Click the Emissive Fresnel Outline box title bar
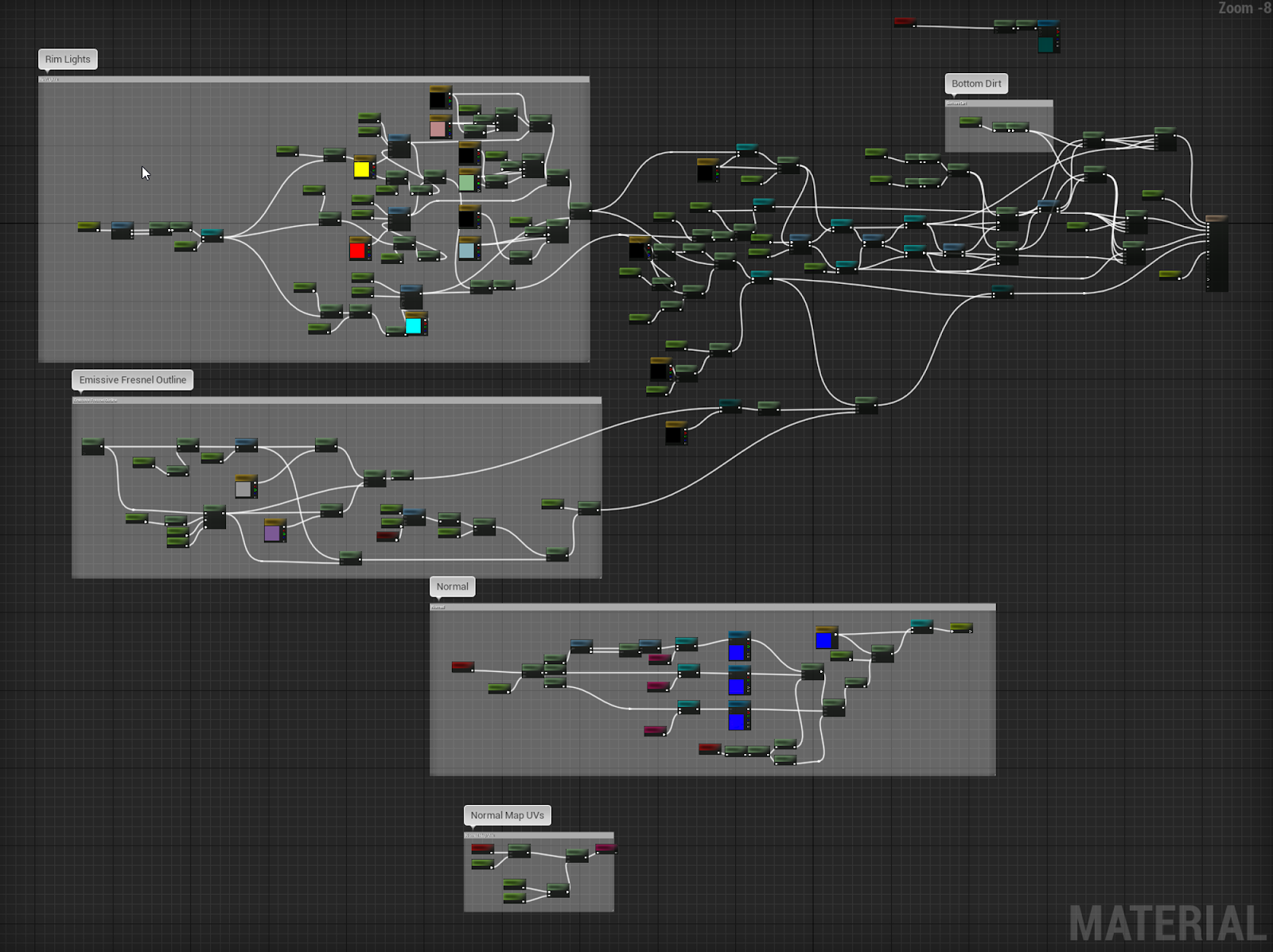Viewport: 1273px width, 952px height. pos(337,400)
